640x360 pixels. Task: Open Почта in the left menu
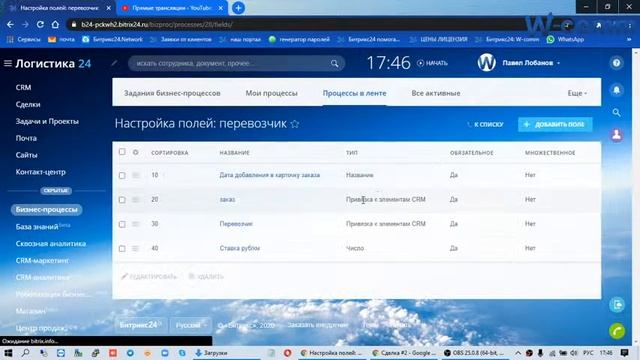pyautogui.click(x=26, y=138)
